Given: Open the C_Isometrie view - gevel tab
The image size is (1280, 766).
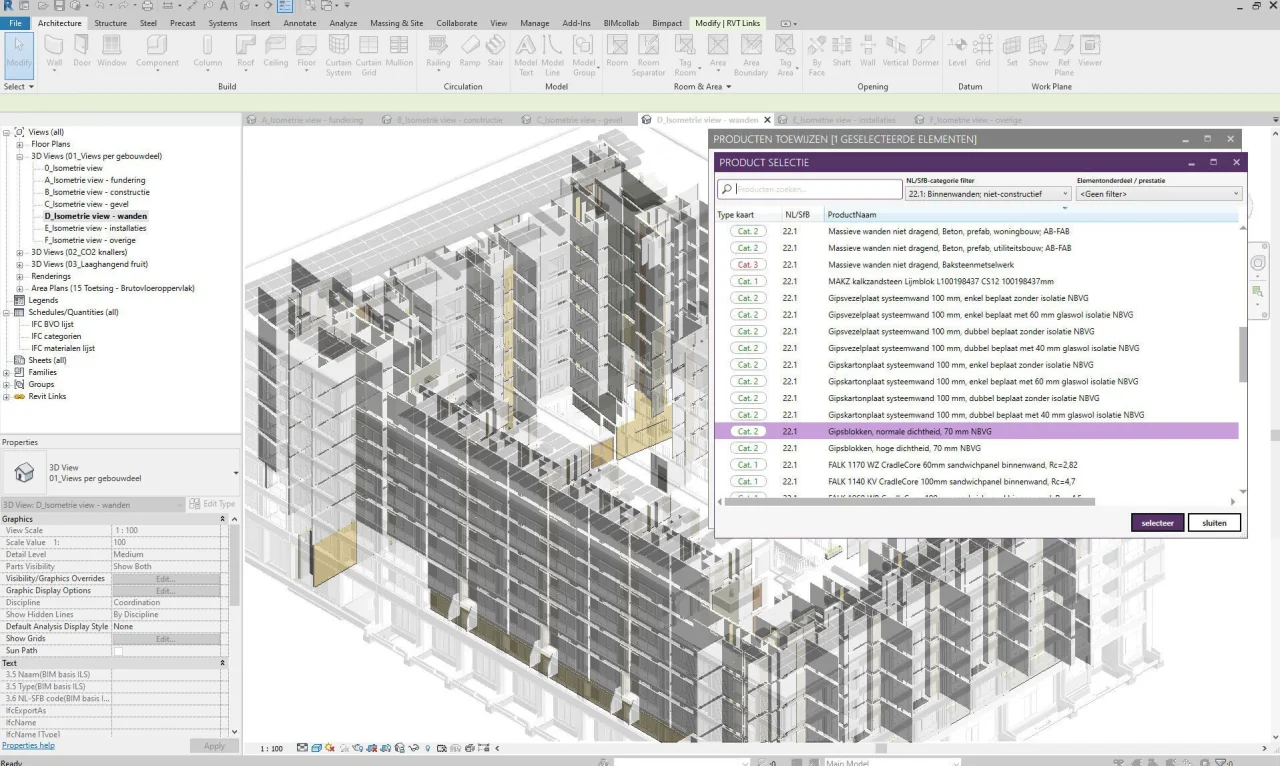Looking at the screenshot, I should click(x=578, y=120).
